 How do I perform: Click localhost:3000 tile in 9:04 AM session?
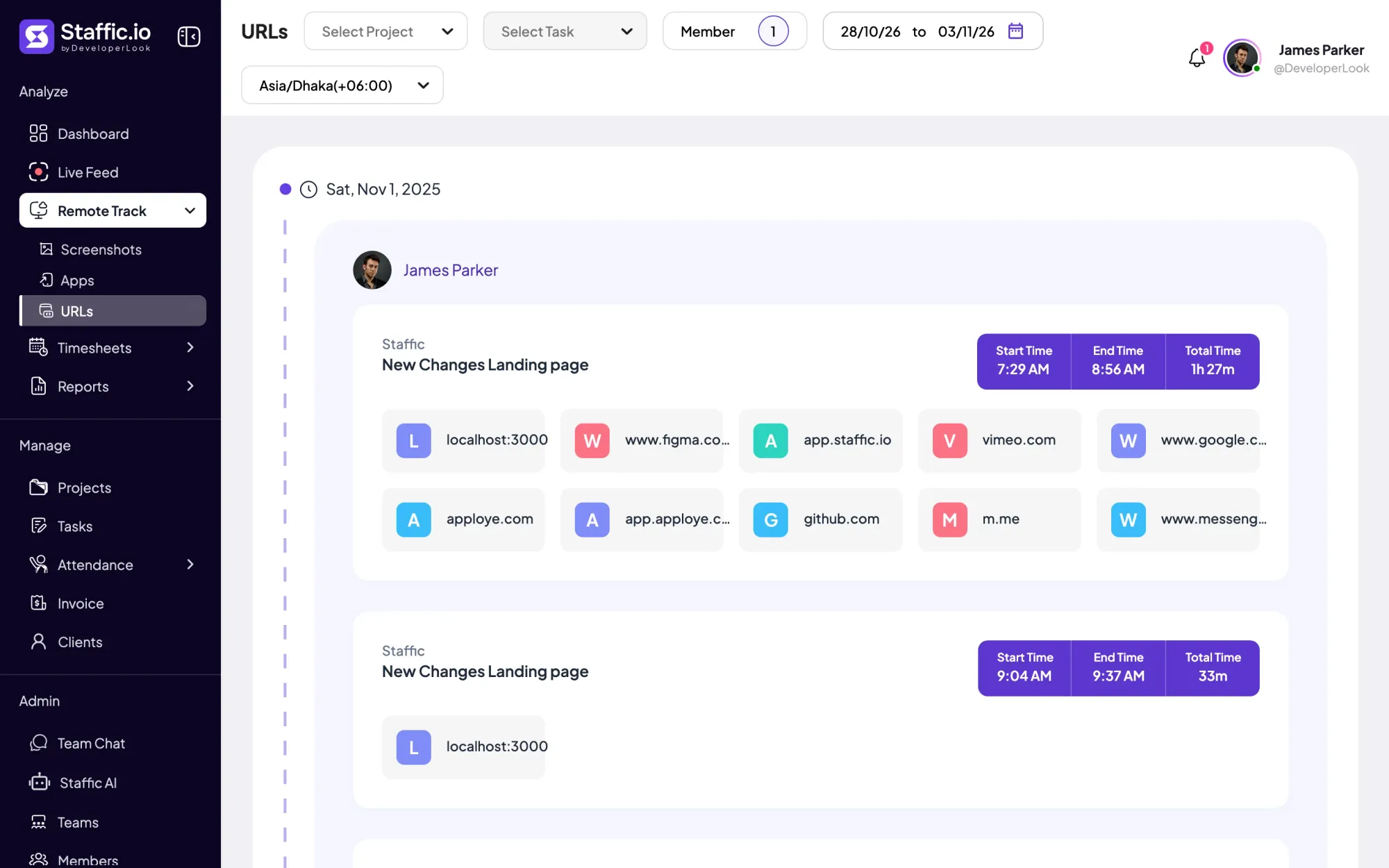(x=463, y=746)
